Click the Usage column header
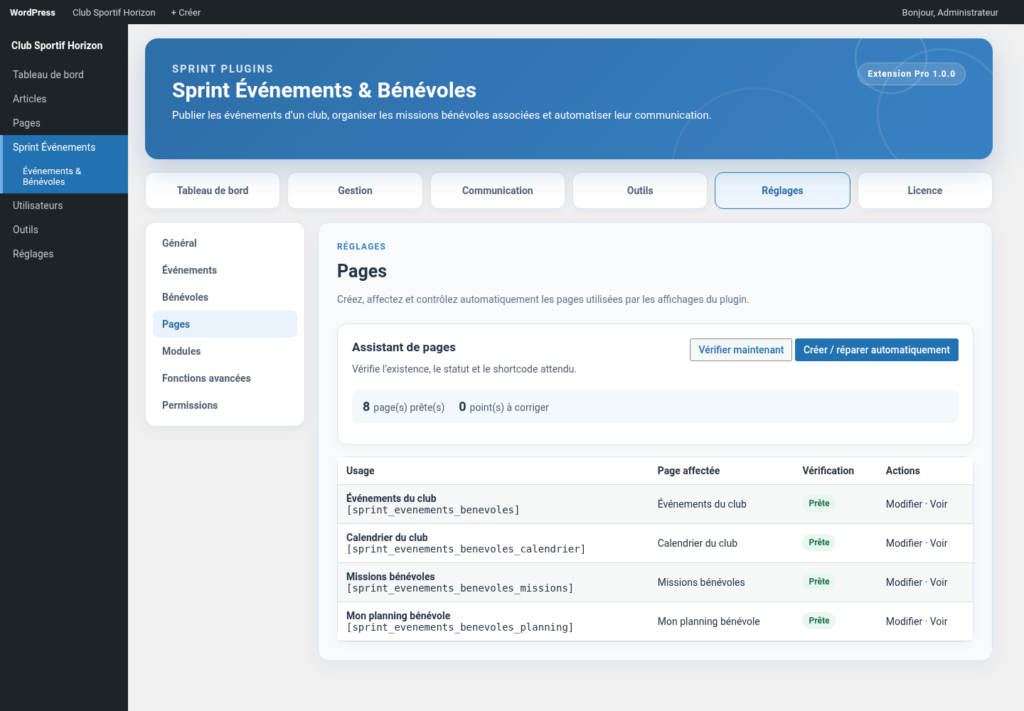Image resolution: width=1024 pixels, height=711 pixels. [360, 471]
